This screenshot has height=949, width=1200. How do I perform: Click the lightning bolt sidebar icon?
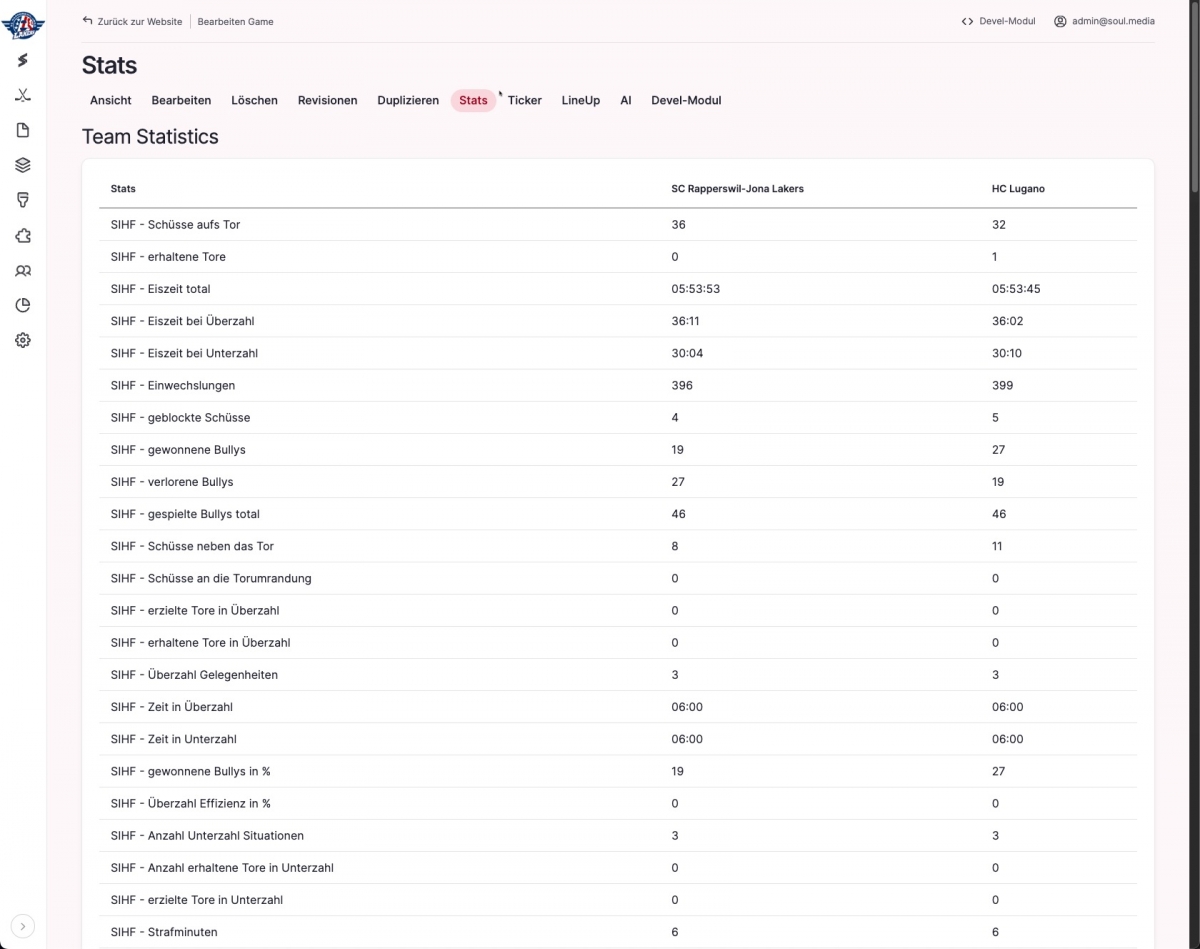[23, 60]
